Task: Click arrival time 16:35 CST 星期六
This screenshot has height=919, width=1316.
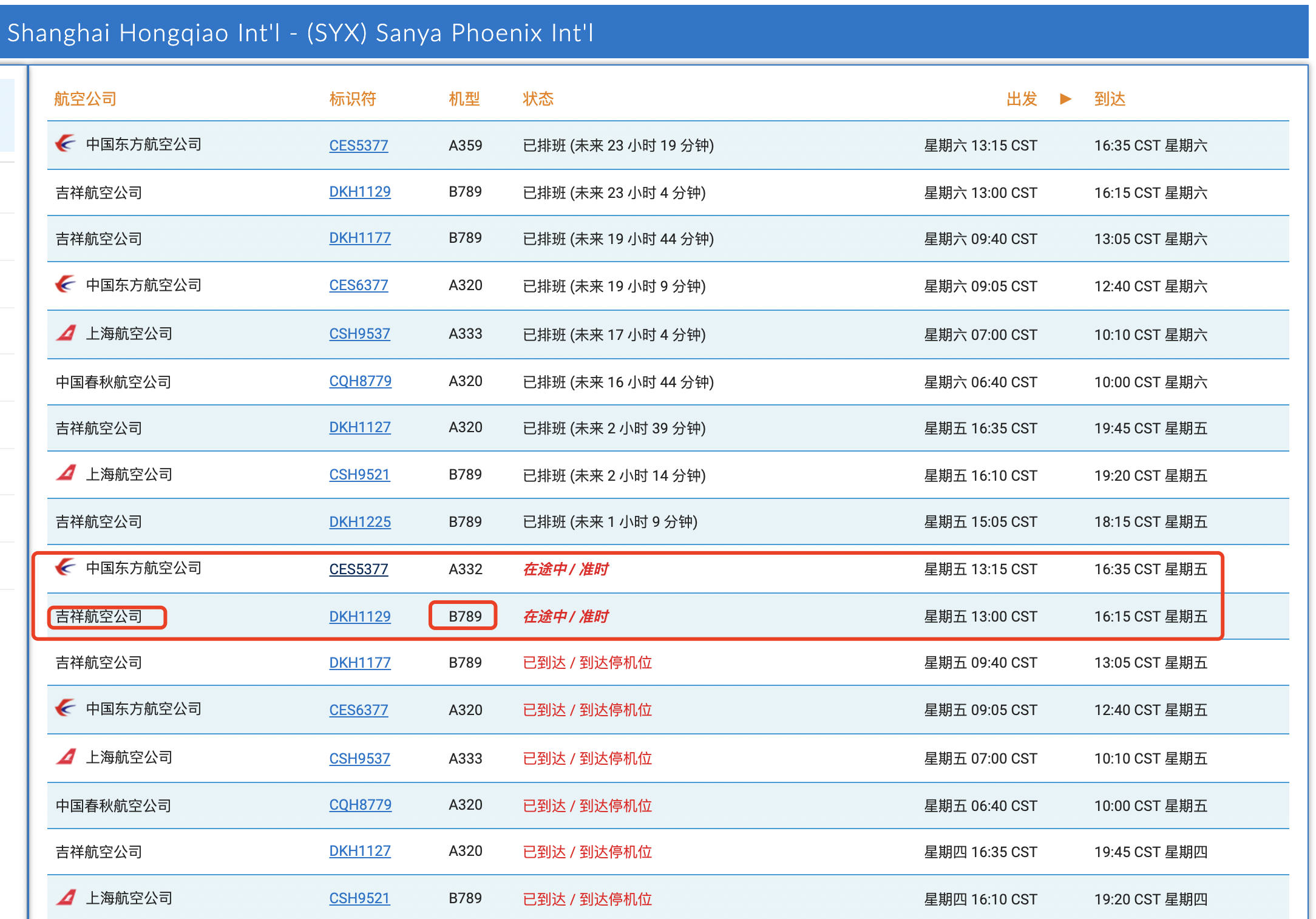Action: [x=1151, y=146]
